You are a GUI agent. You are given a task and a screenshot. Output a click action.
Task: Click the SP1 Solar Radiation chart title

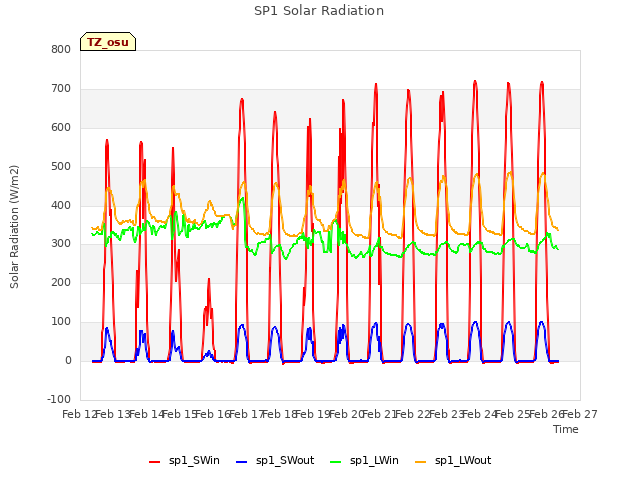(319, 11)
